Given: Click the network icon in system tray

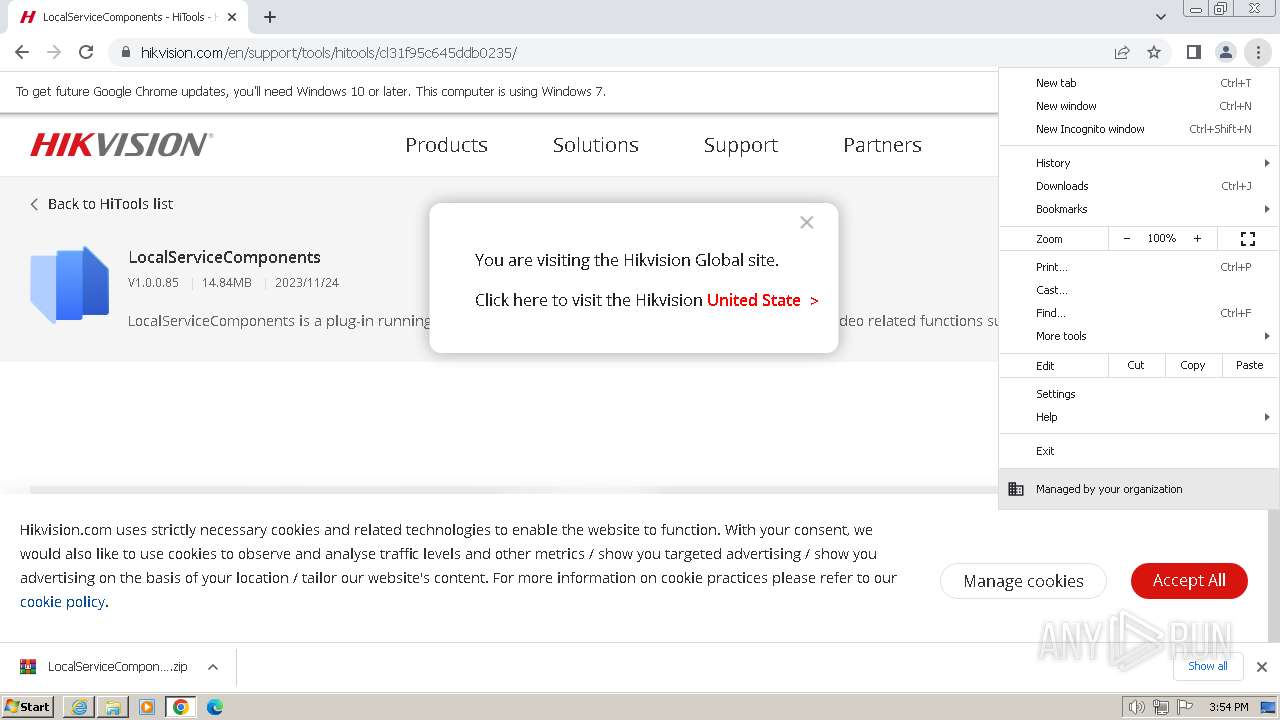Looking at the screenshot, I should [x=1161, y=707].
